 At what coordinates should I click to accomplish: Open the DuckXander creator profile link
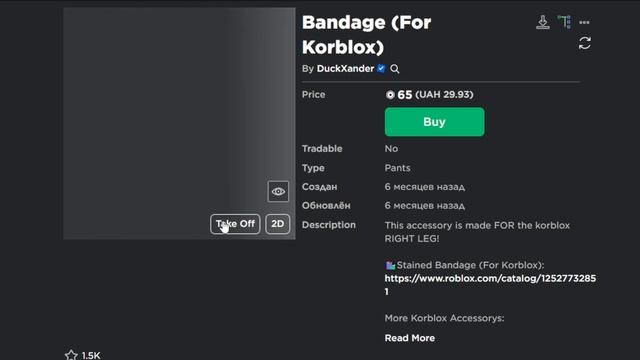pos(345,69)
